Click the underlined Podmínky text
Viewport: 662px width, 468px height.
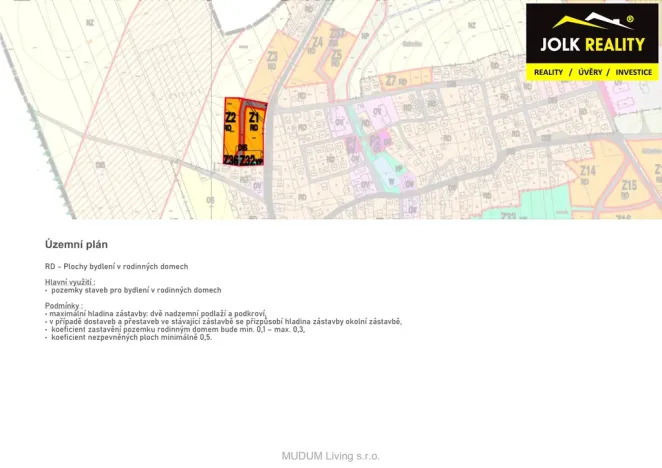coord(64,305)
